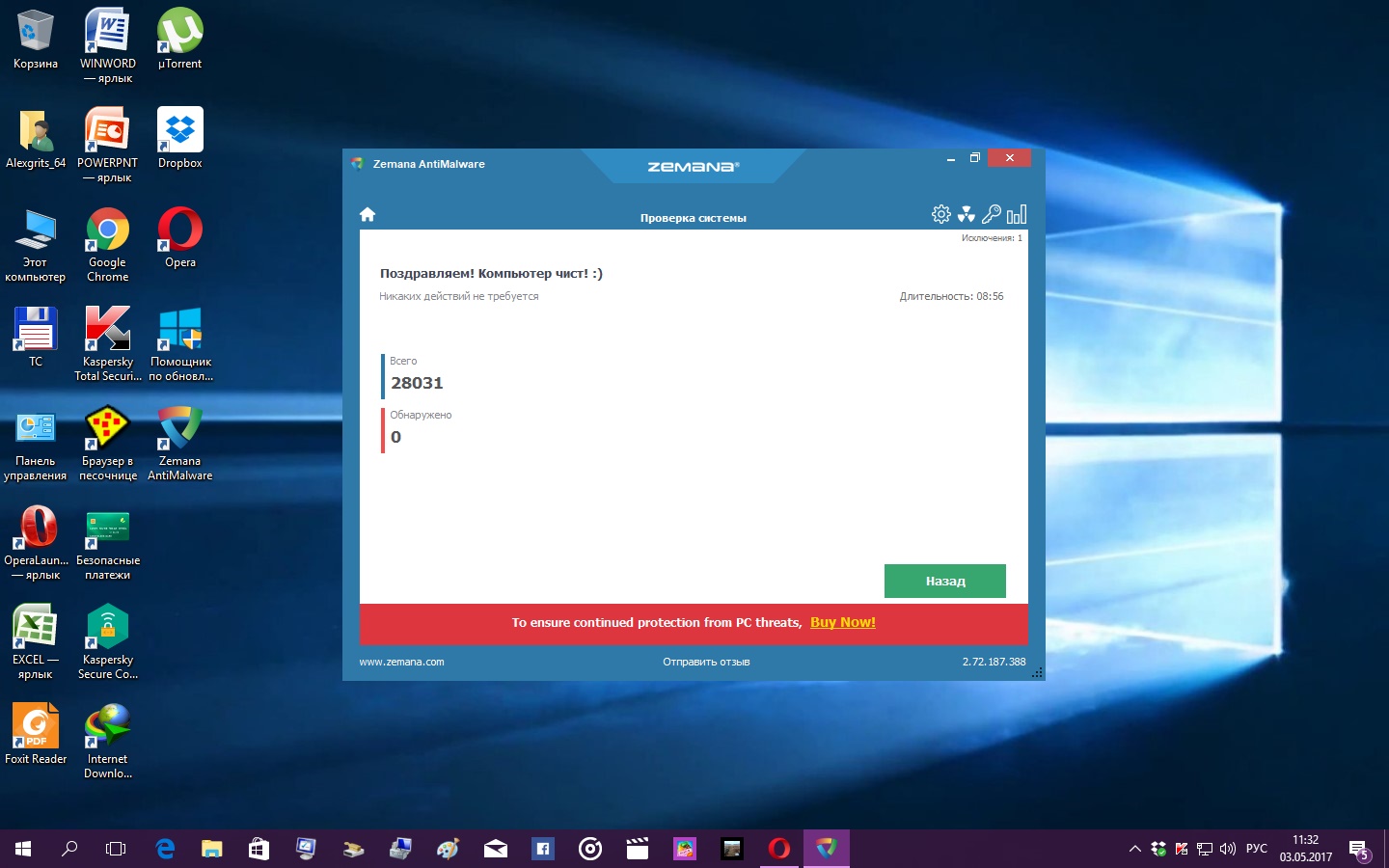Viewport: 1389px width, 868px height.
Task: Select Безопасные платежи desktop icon
Action: tap(108, 543)
